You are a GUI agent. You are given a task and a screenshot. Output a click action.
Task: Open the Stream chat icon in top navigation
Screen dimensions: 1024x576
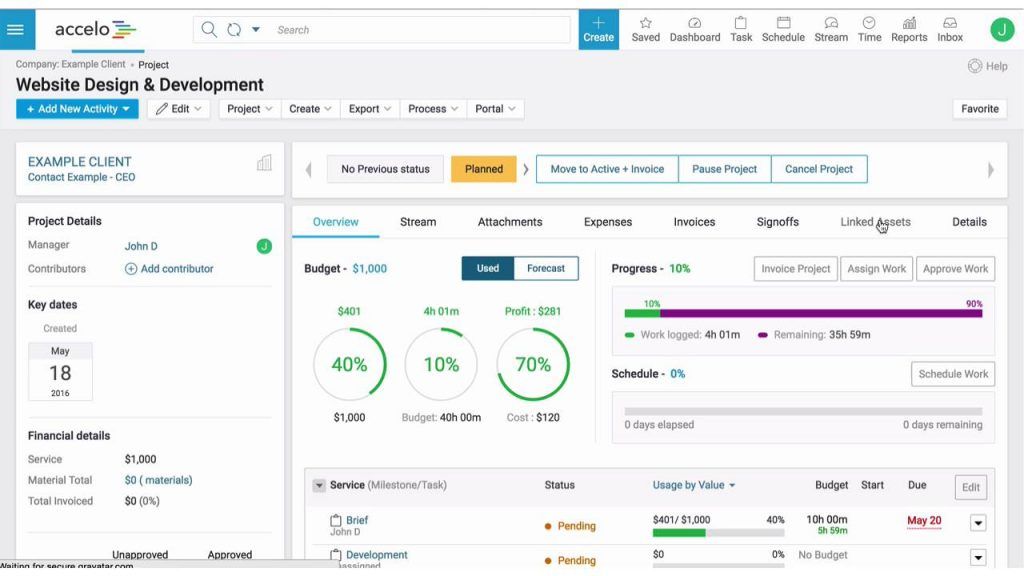[830, 29]
